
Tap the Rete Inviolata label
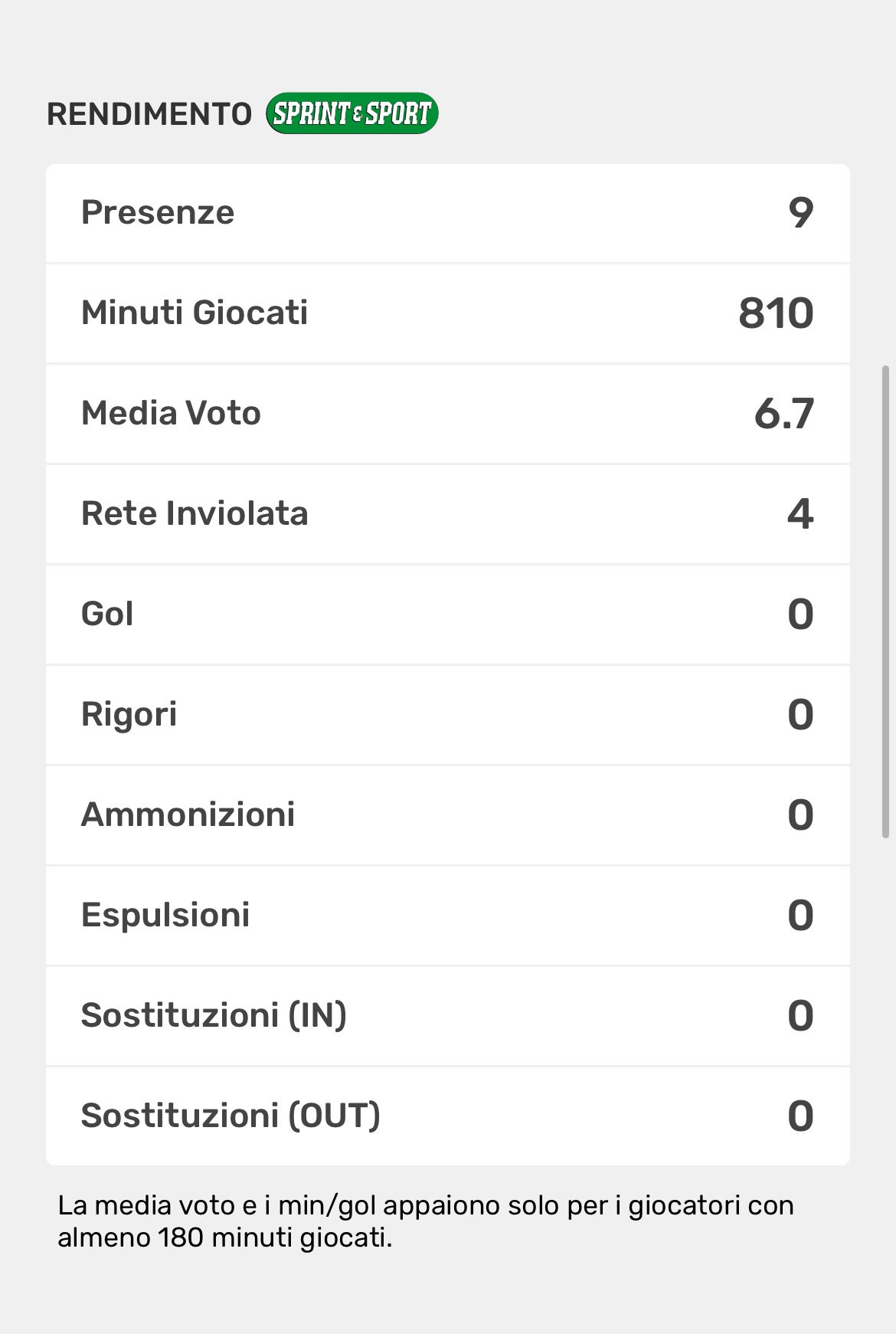195,513
